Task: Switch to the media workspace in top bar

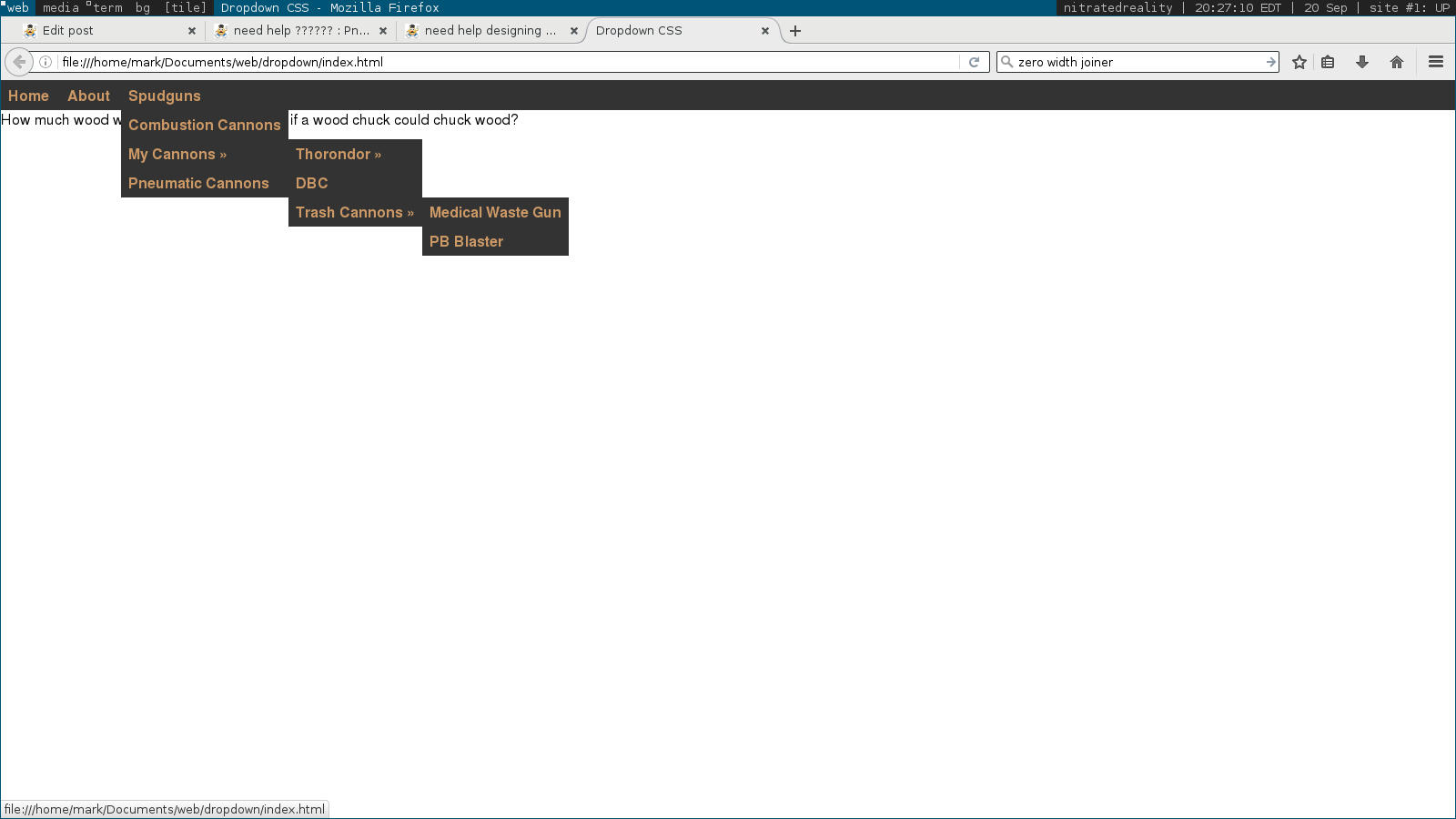Action: (x=61, y=7)
